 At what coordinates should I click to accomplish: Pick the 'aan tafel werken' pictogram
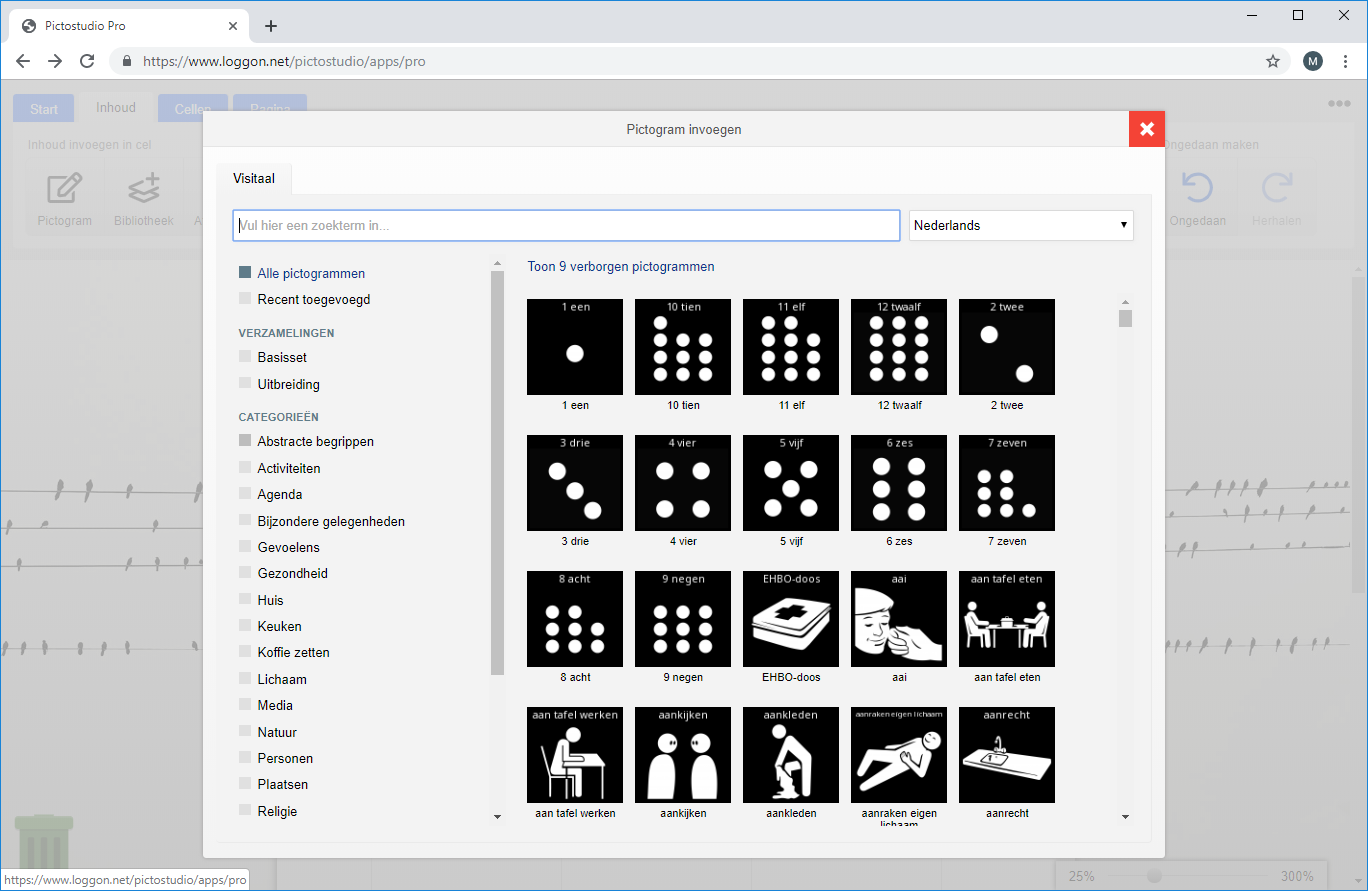coord(575,755)
